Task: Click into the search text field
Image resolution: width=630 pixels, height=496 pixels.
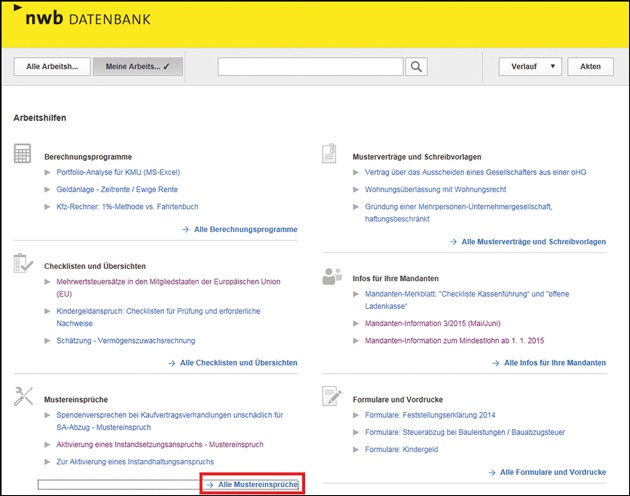Action: click(x=311, y=67)
